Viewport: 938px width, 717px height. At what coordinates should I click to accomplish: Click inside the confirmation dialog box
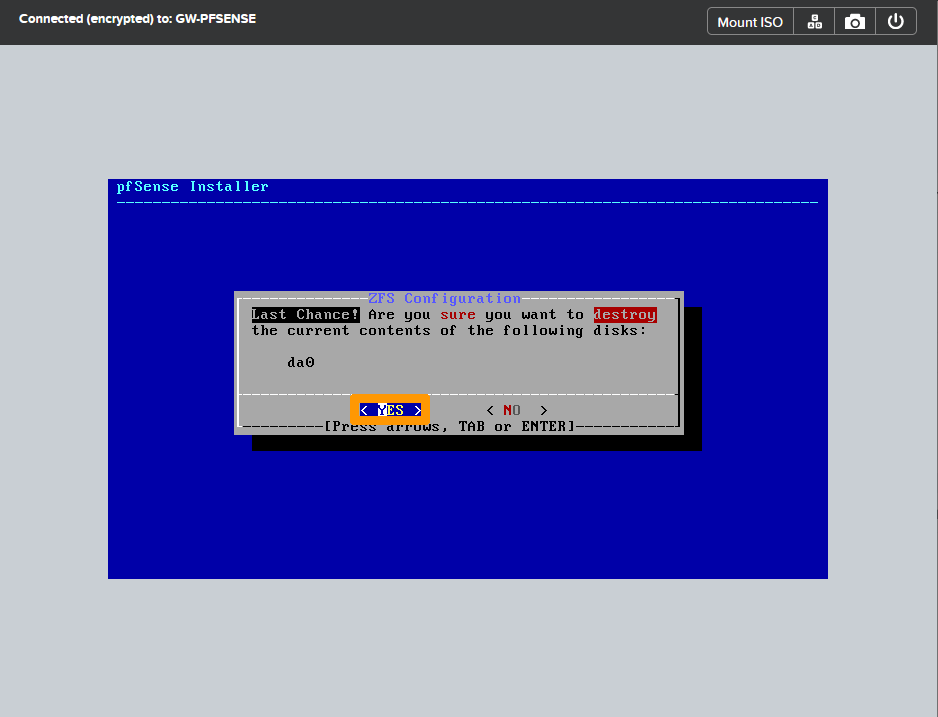point(458,360)
